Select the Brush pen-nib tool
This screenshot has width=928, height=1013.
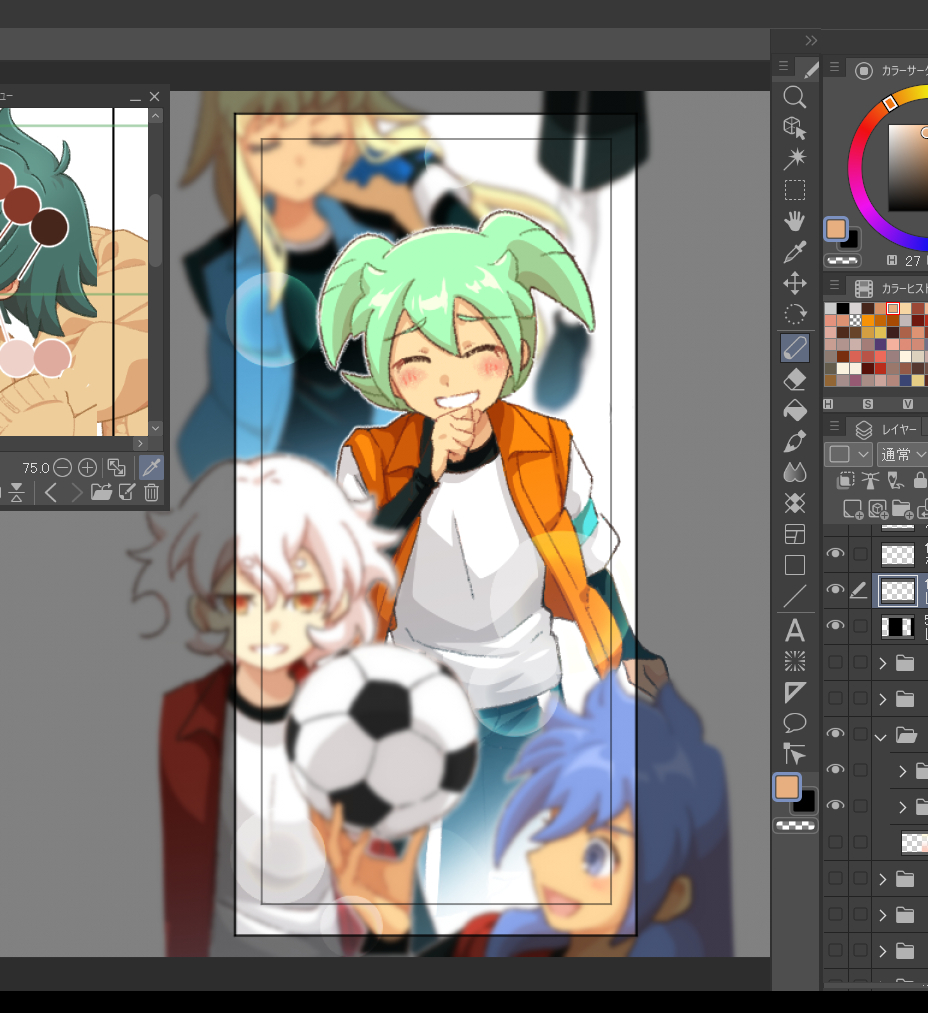794,441
